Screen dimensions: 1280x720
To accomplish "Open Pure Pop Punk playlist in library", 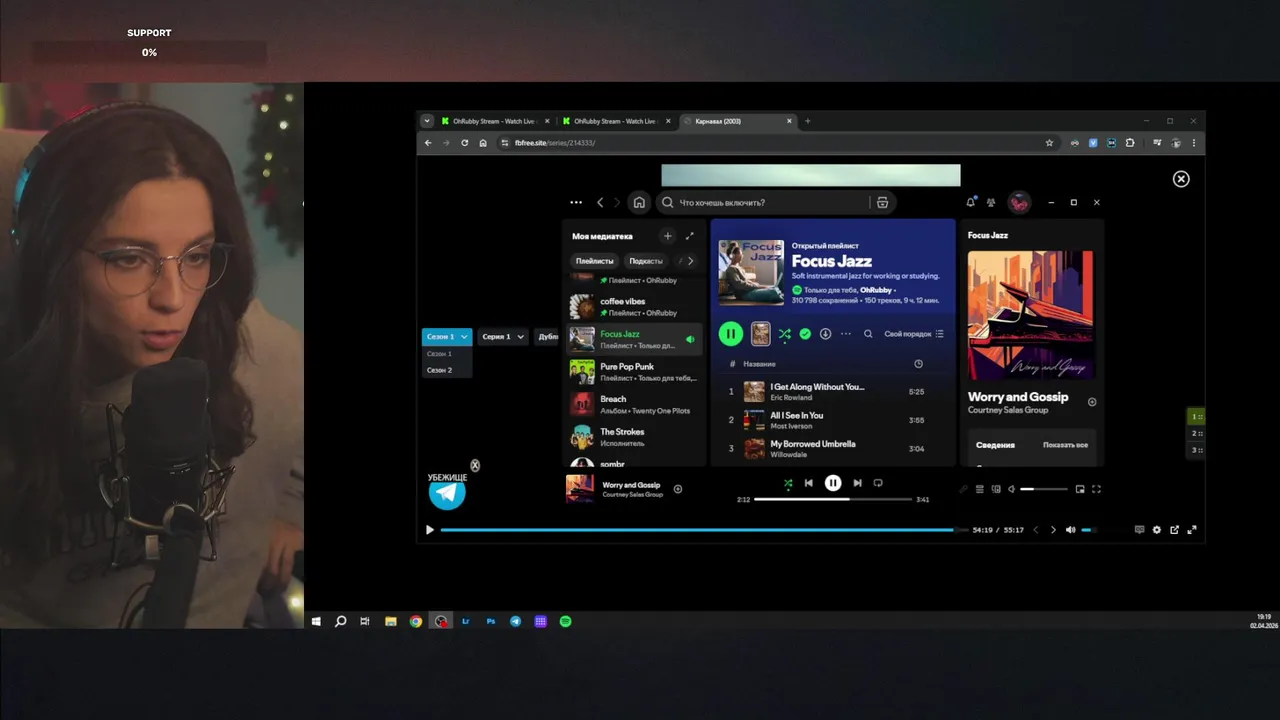I will coord(633,372).
